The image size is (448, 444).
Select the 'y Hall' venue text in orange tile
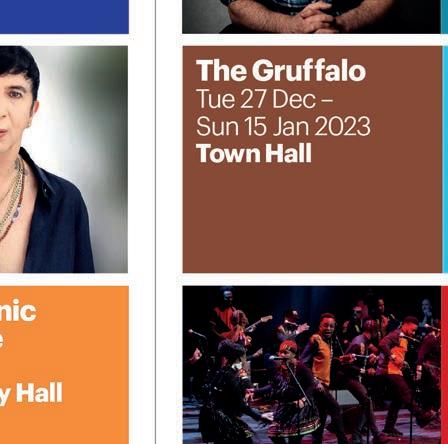click(31, 394)
